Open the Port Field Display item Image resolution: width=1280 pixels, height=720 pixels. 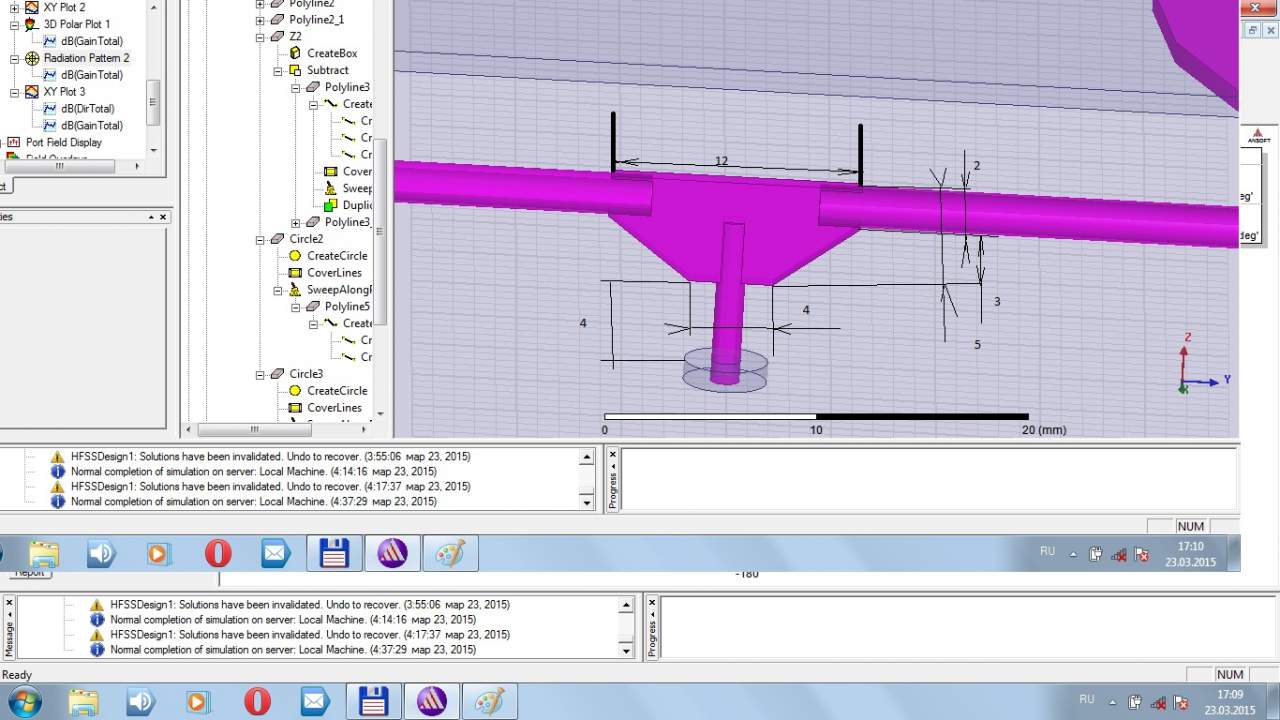pyautogui.click(x=63, y=142)
